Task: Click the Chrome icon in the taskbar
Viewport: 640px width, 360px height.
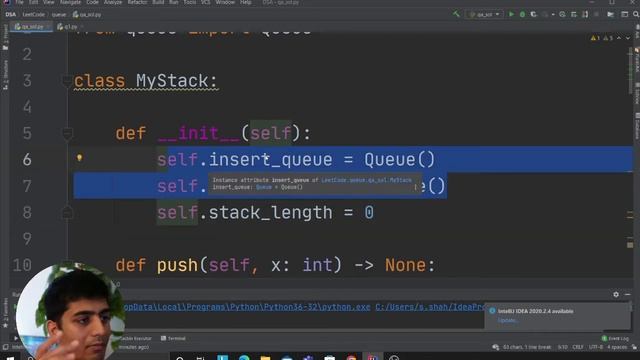Action: [x=351, y=357]
